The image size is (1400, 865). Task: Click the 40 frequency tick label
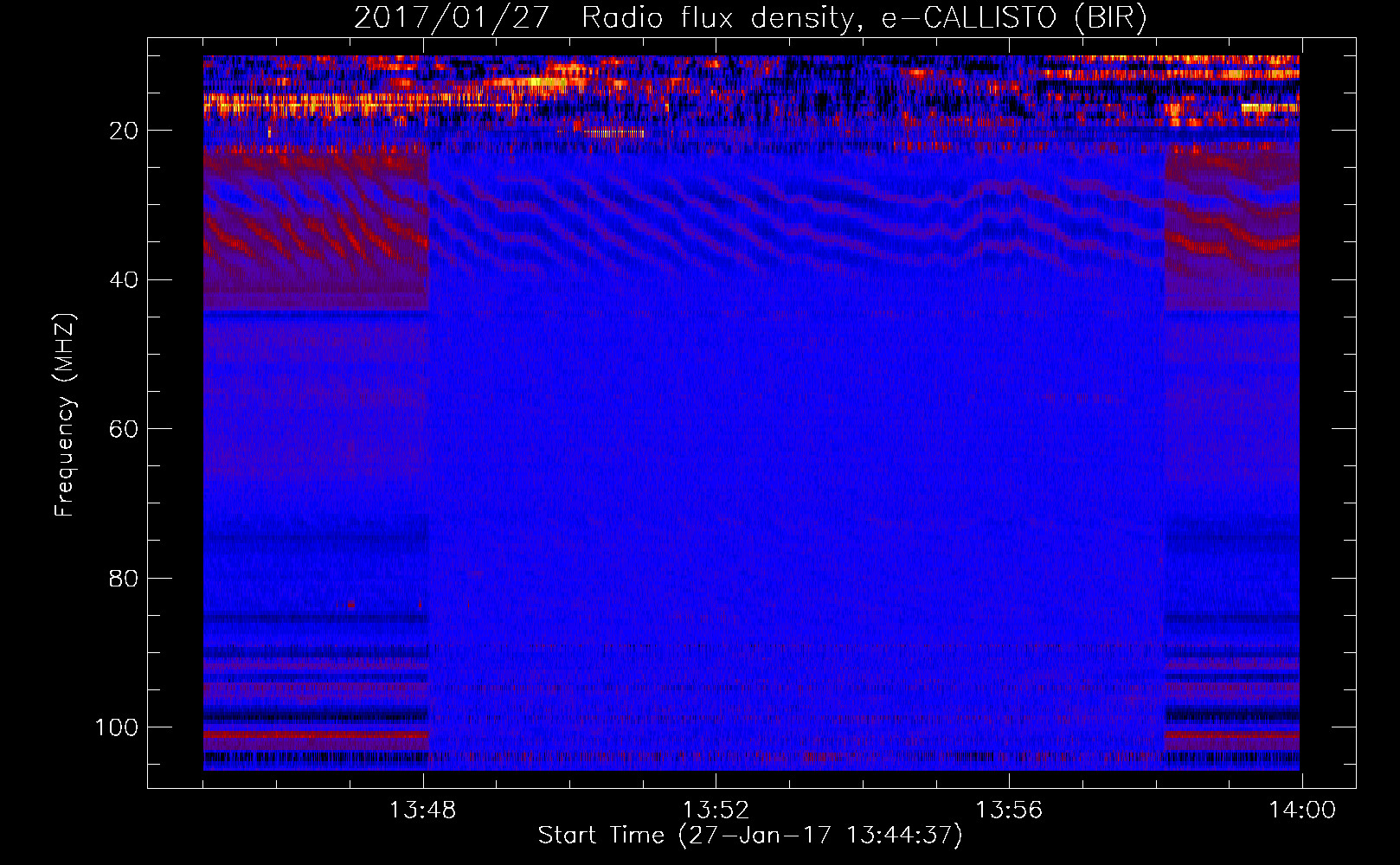(x=124, y=280)
